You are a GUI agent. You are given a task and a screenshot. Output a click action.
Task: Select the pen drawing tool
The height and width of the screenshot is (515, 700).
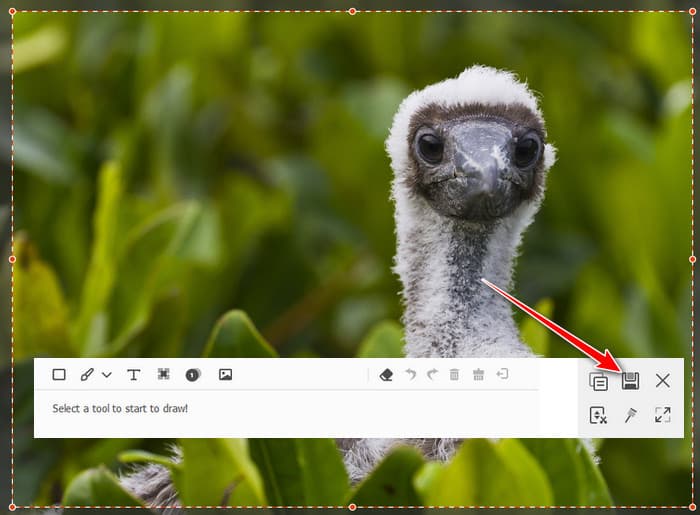point(87,375)
